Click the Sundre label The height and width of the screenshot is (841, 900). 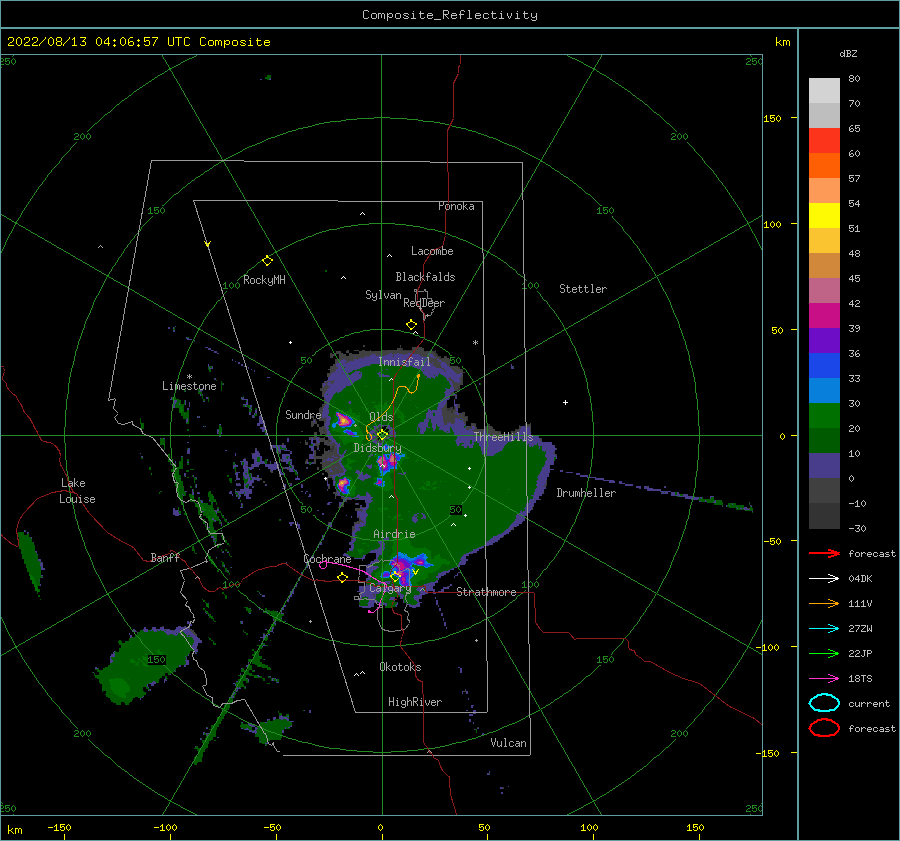click(303, 414)
